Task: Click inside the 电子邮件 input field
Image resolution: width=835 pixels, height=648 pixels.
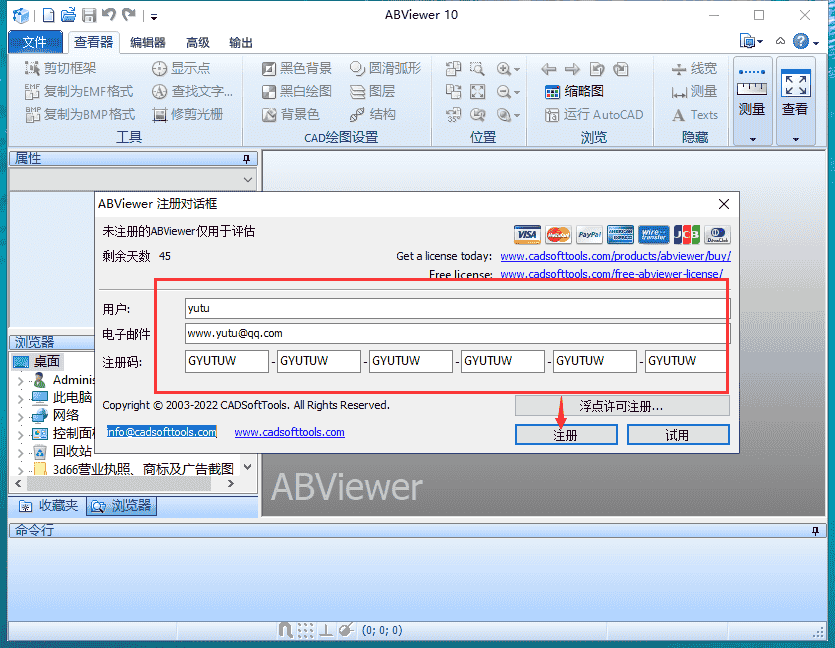Action: 457,333
